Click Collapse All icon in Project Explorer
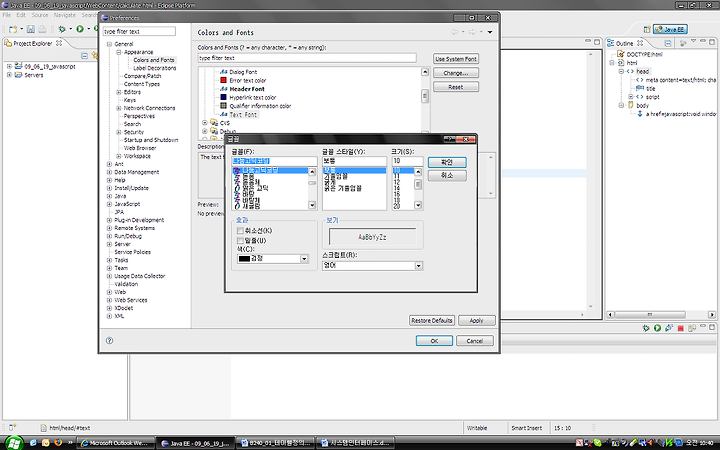The height and width of the screenshot is (450, 720). coord(84,56)
